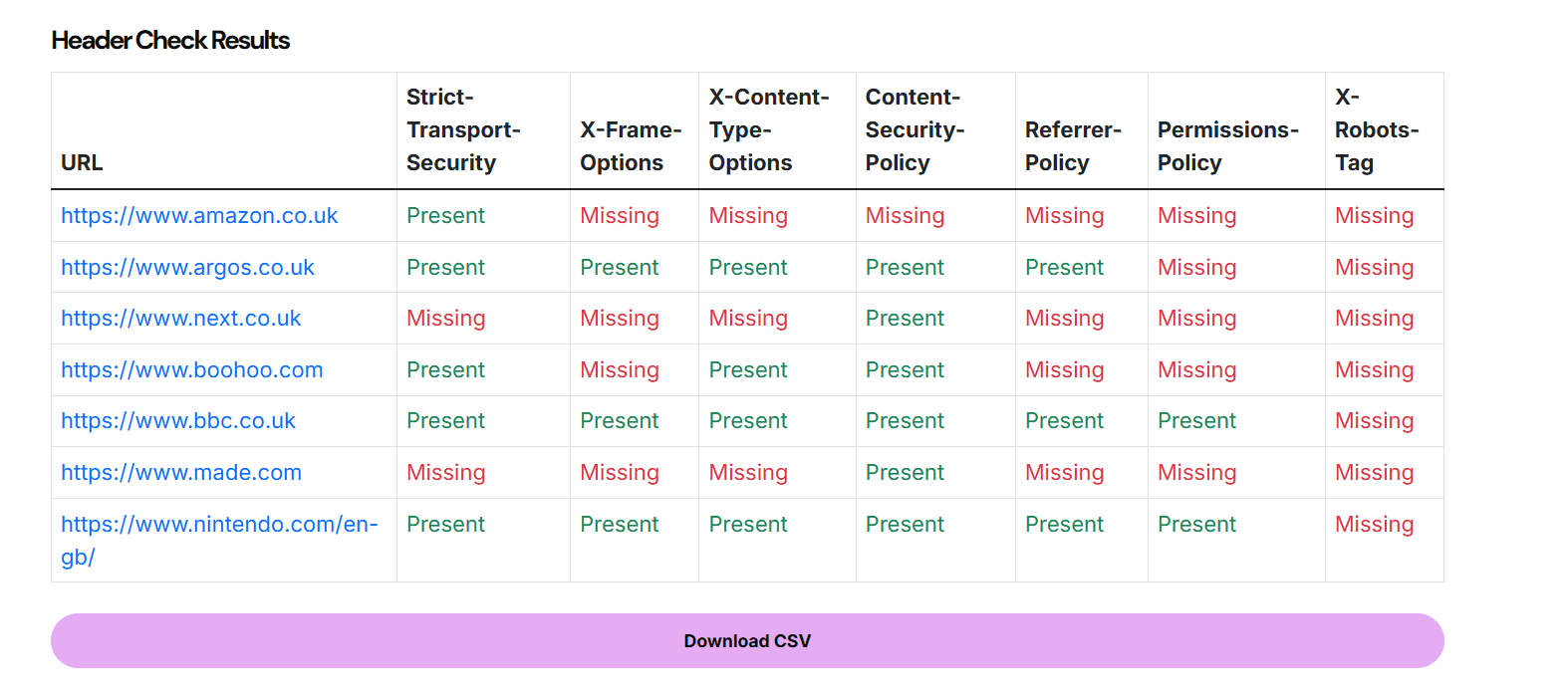The image size is (1568, 692).
Task: Click the X-Content-Type-Options column header
Action: (x=768, y=130)
